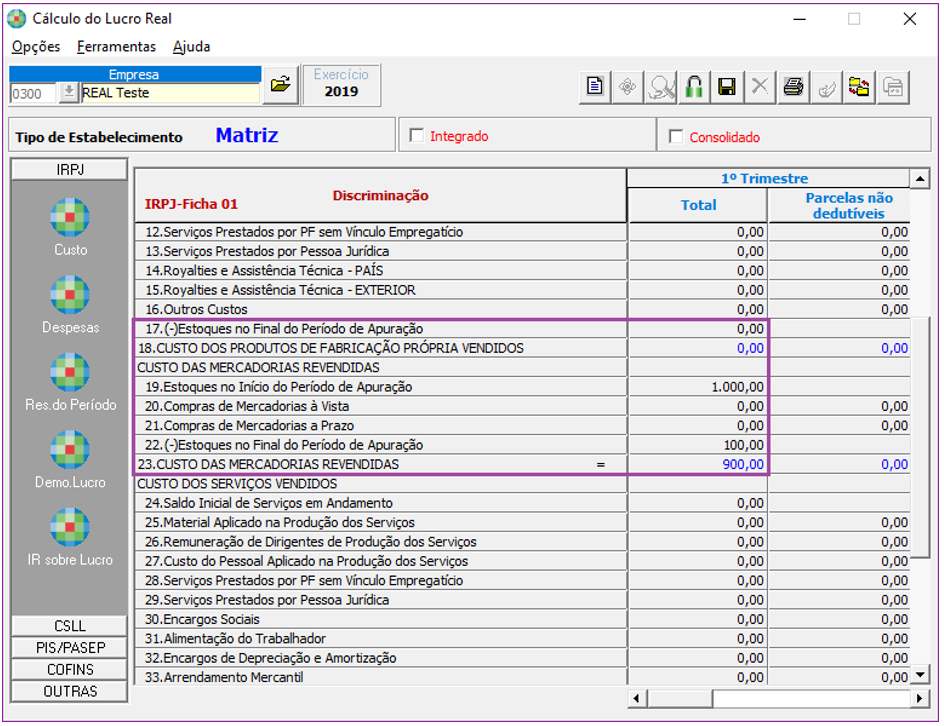Click the application icon in title bar

click(17, 19)
